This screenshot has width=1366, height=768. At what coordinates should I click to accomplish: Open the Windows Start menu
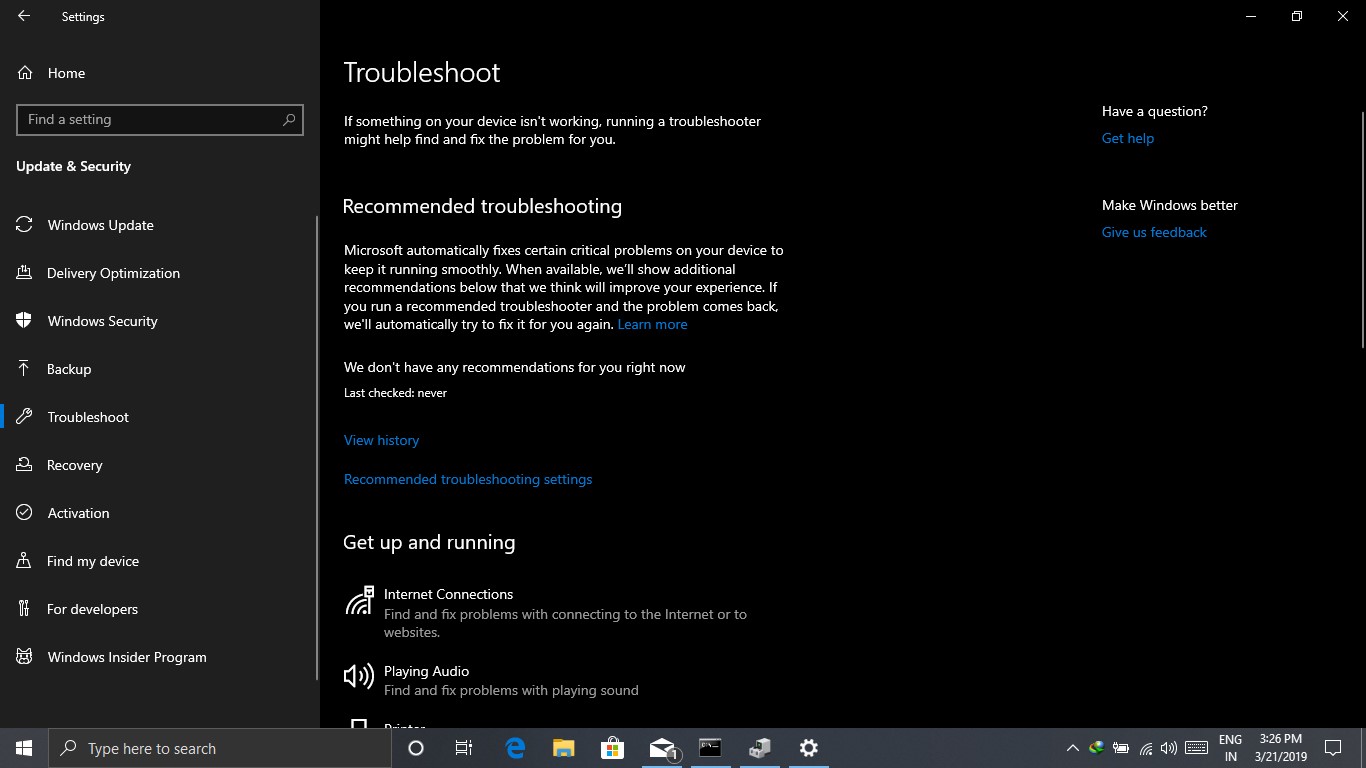click(24, 748)
